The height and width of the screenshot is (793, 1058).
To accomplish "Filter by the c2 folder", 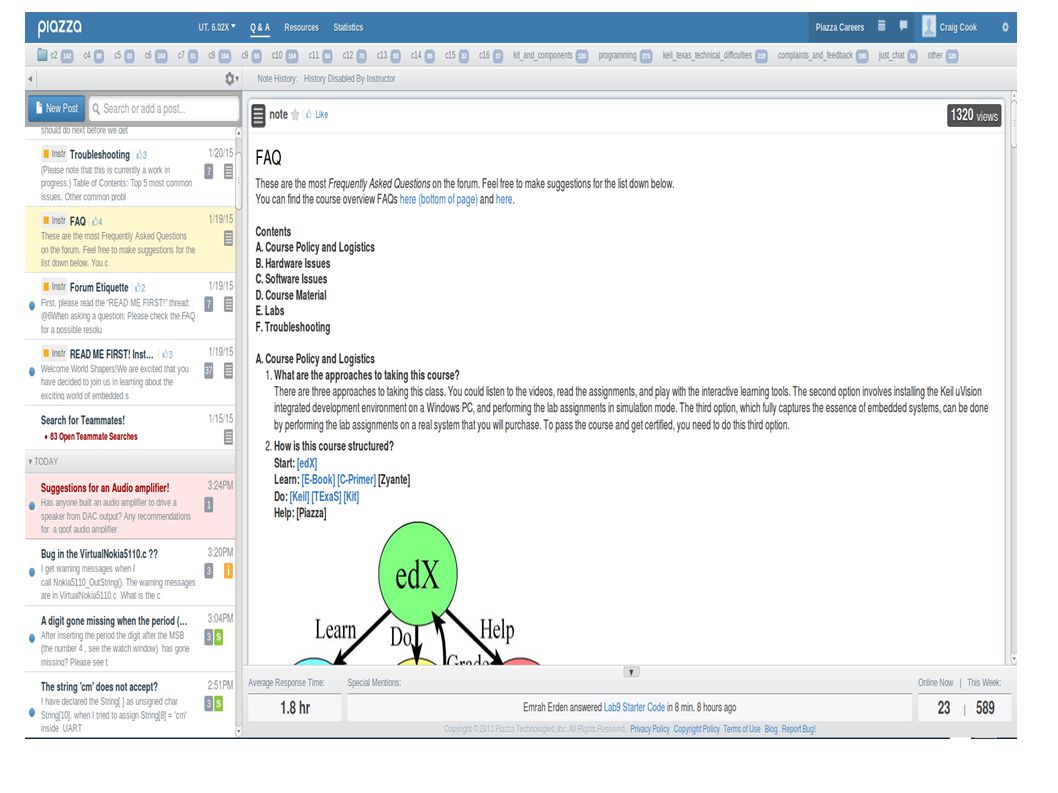I will pyautogui.click(x=55, y=55).
